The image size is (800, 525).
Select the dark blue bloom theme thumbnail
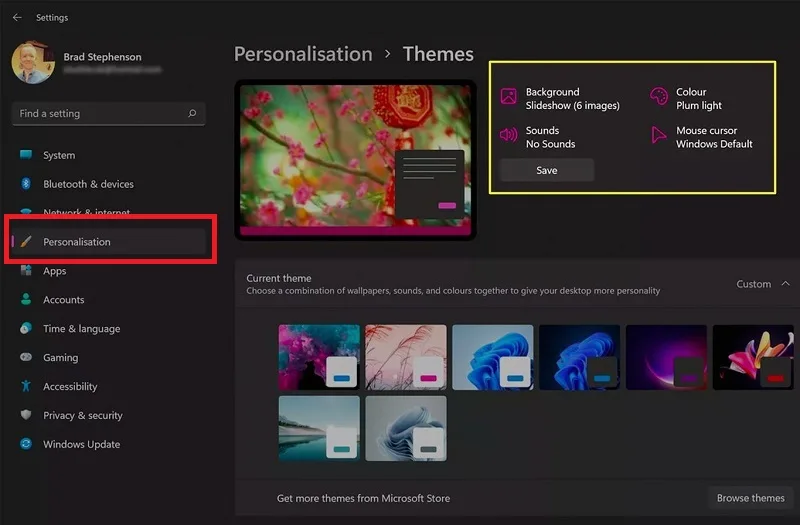point(579,357)
